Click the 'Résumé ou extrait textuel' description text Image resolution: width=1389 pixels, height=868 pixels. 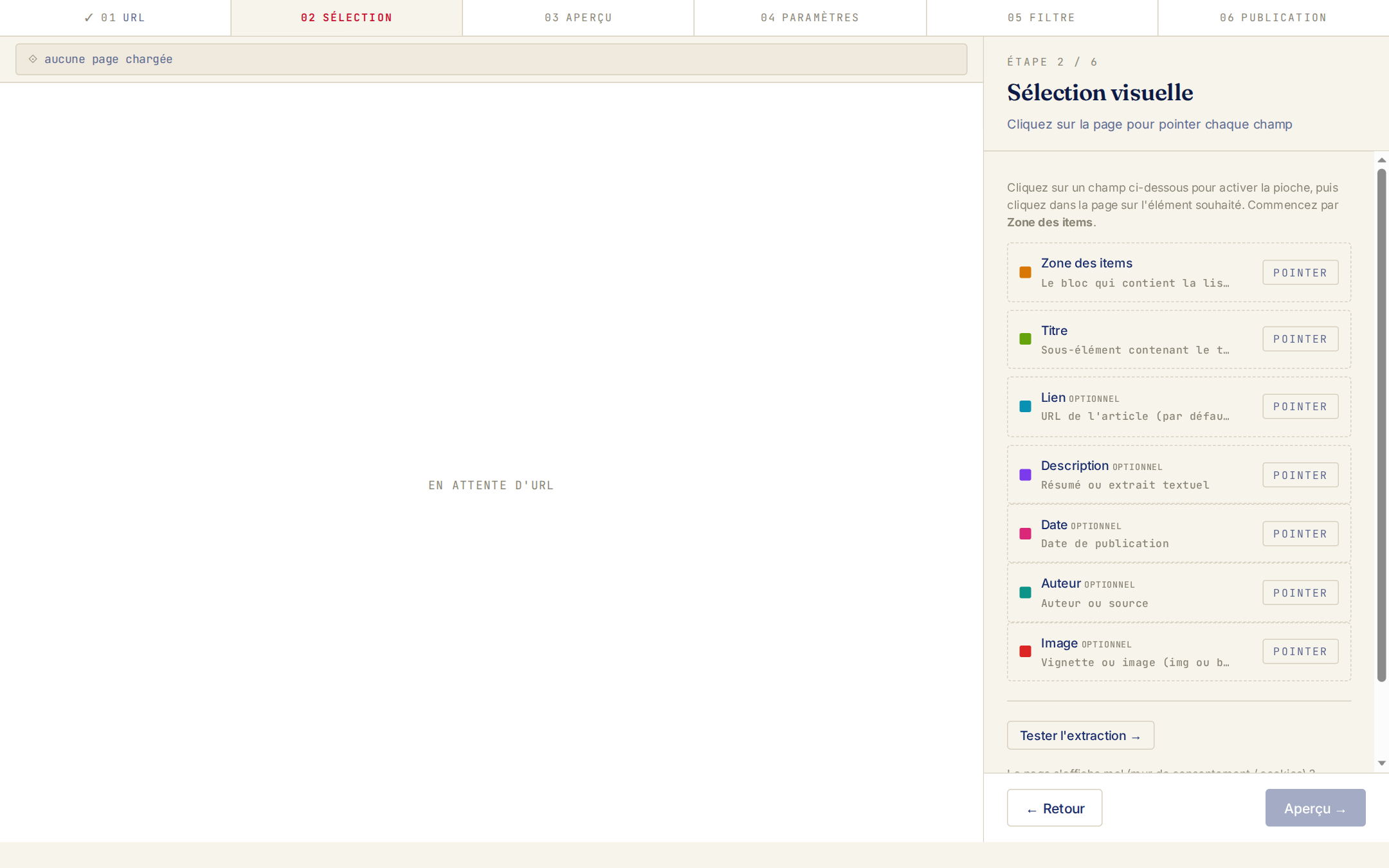click(x=1125, y=485)
